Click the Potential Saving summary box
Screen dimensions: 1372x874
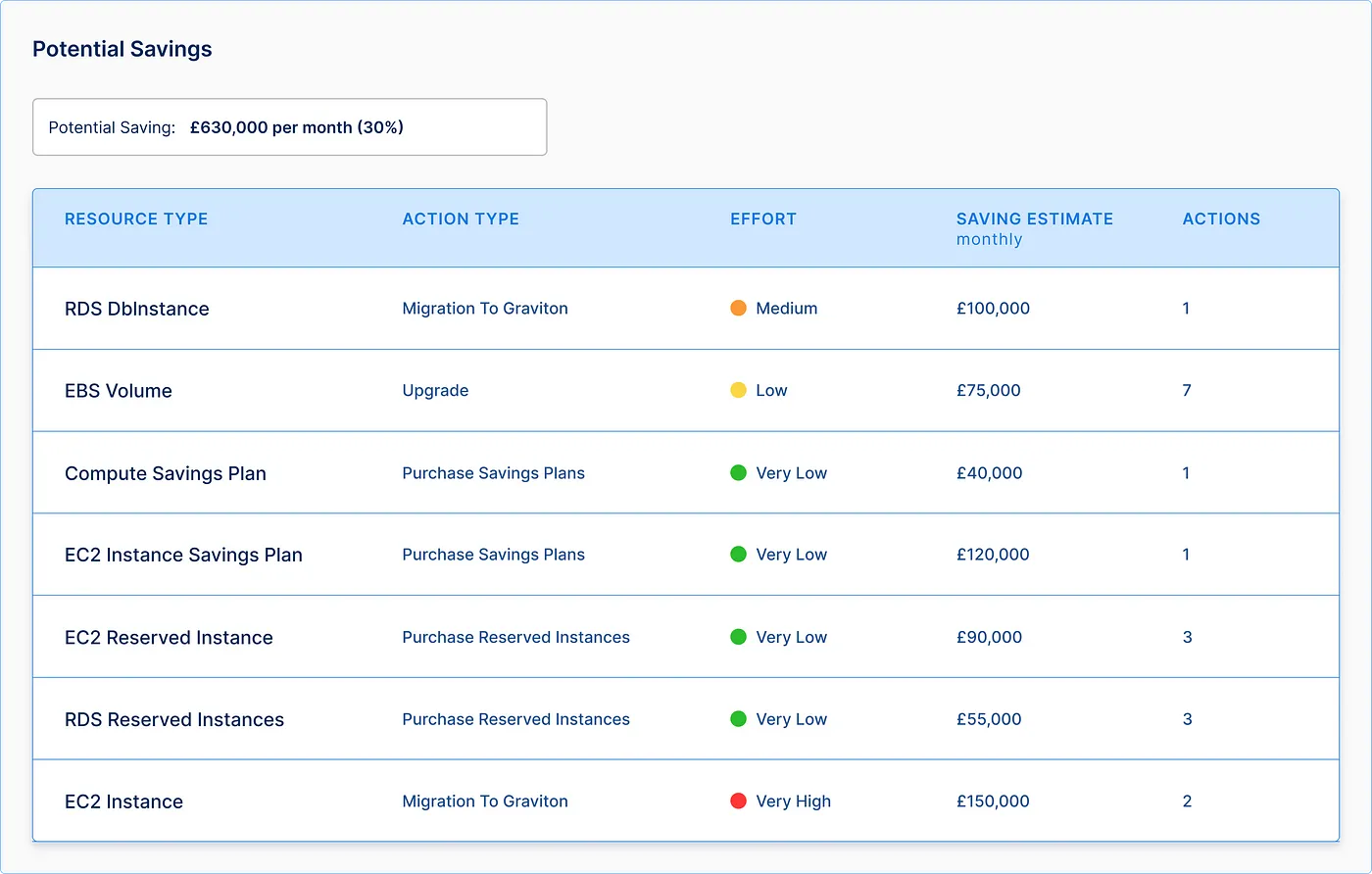tap(289, 127)
